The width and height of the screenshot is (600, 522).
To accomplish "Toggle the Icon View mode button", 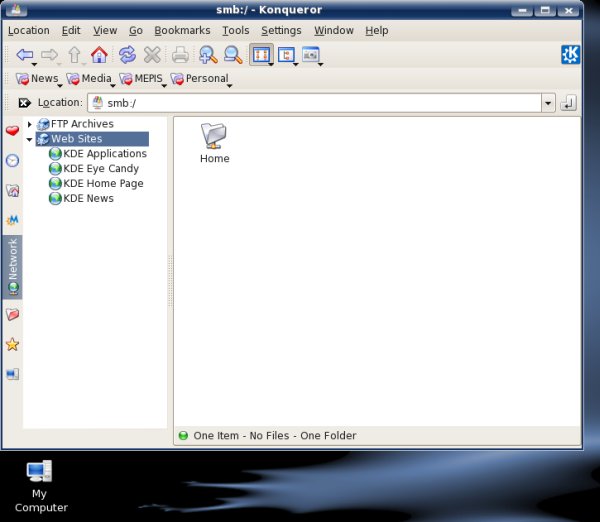I will click(260, 55).
